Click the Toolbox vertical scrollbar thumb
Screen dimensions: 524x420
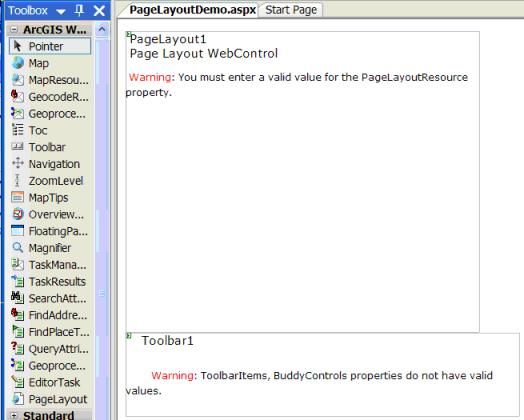coord(102,292)
